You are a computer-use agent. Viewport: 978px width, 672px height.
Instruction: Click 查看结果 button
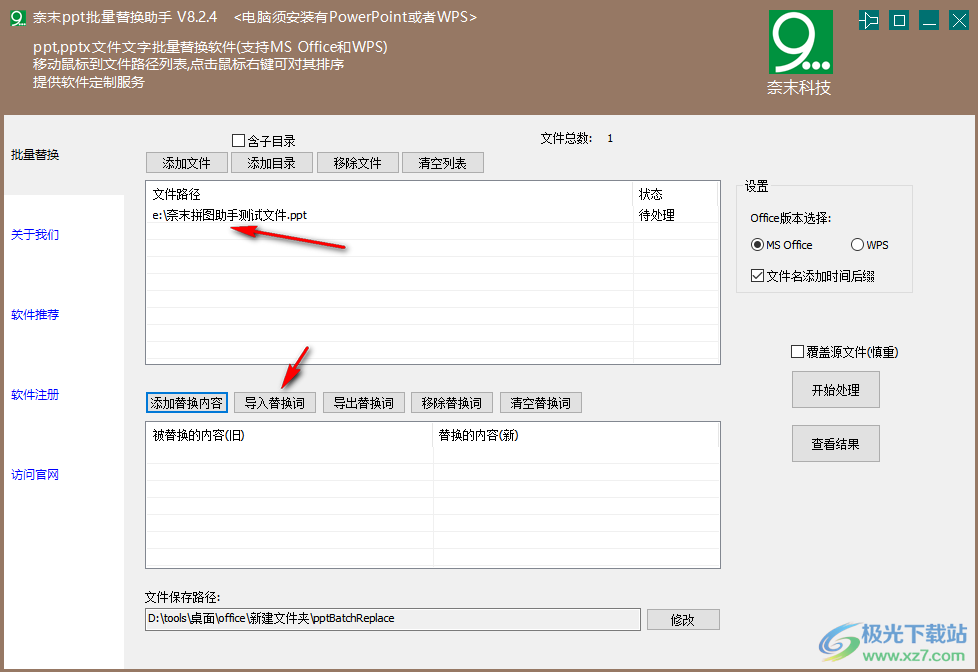836,444
